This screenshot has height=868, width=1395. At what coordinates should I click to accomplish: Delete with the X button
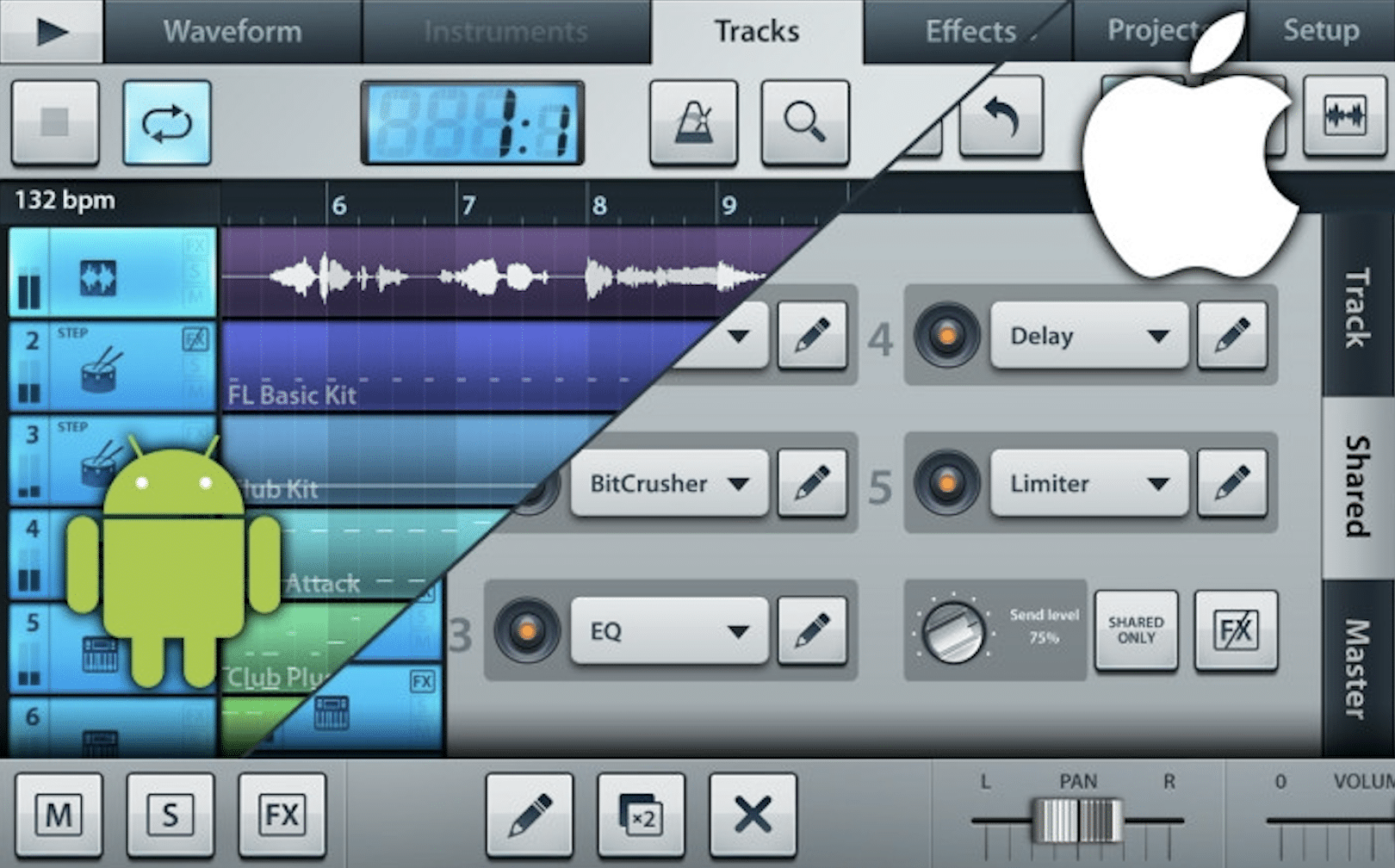[753, 814]
